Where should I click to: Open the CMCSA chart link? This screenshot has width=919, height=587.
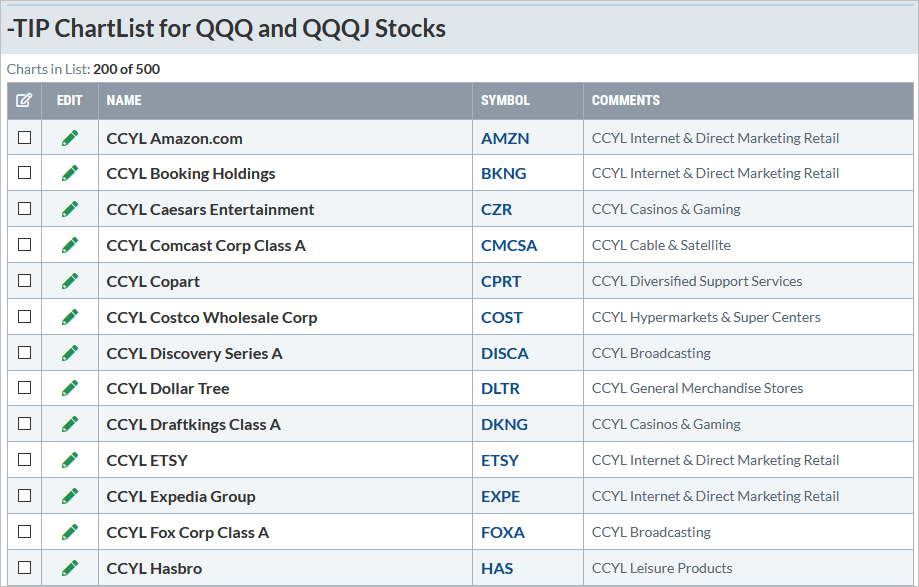(x=509, y=246)
